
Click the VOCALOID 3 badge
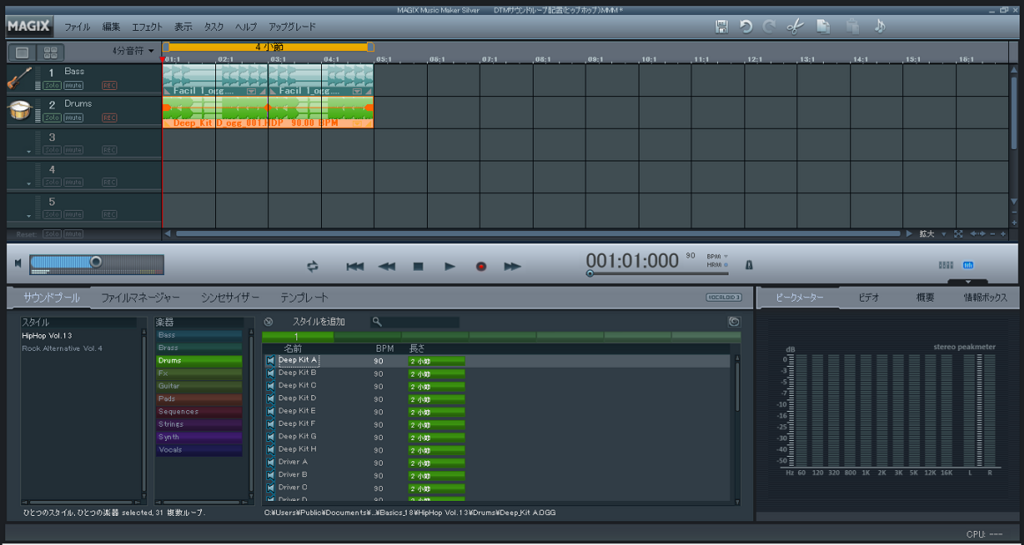click(724, 298)
